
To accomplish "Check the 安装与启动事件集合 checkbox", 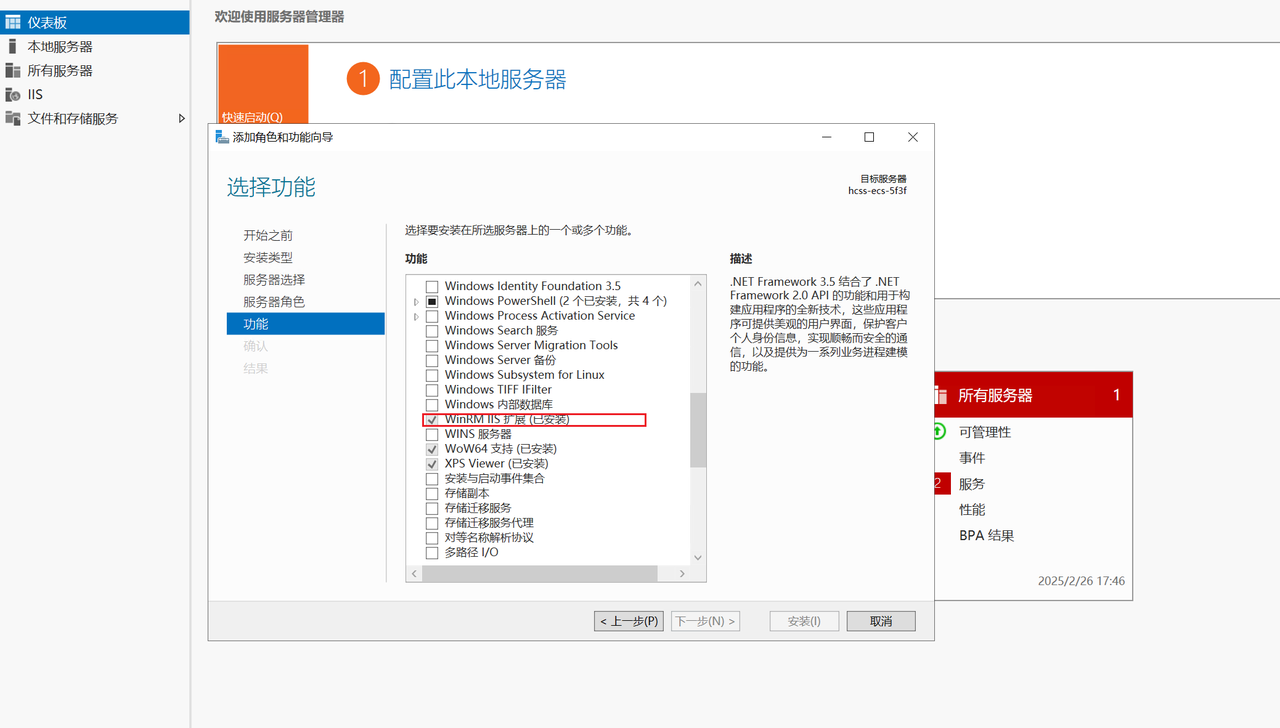I will 432,479.
